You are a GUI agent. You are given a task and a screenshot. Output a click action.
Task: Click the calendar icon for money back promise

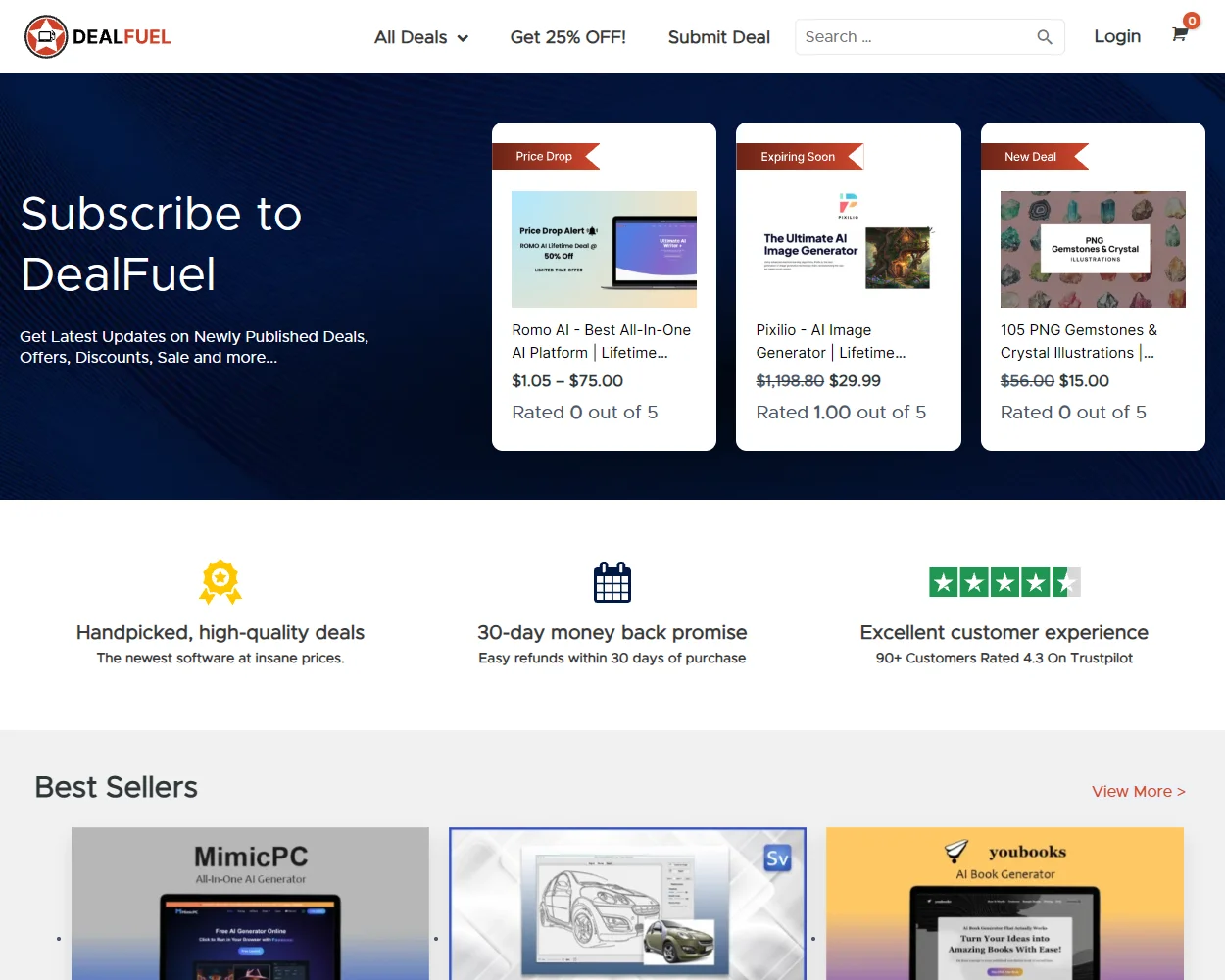pyautogui.click(x=612, y=581)
